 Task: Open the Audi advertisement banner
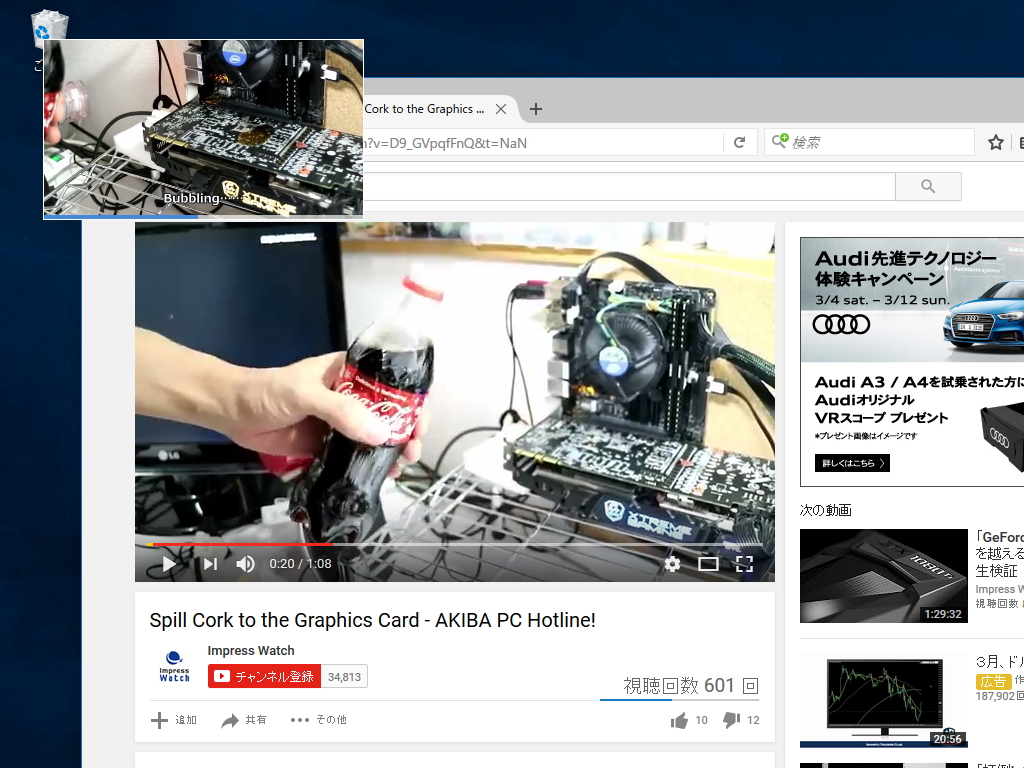point(912,361)
